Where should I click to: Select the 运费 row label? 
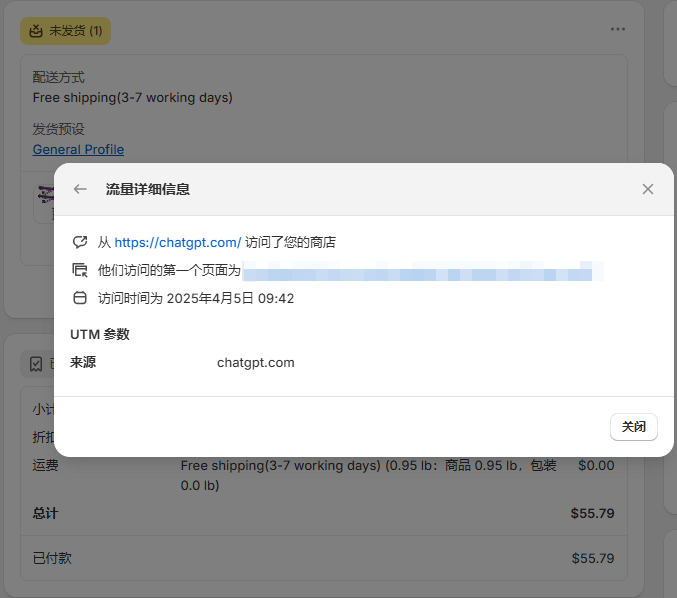45,465
